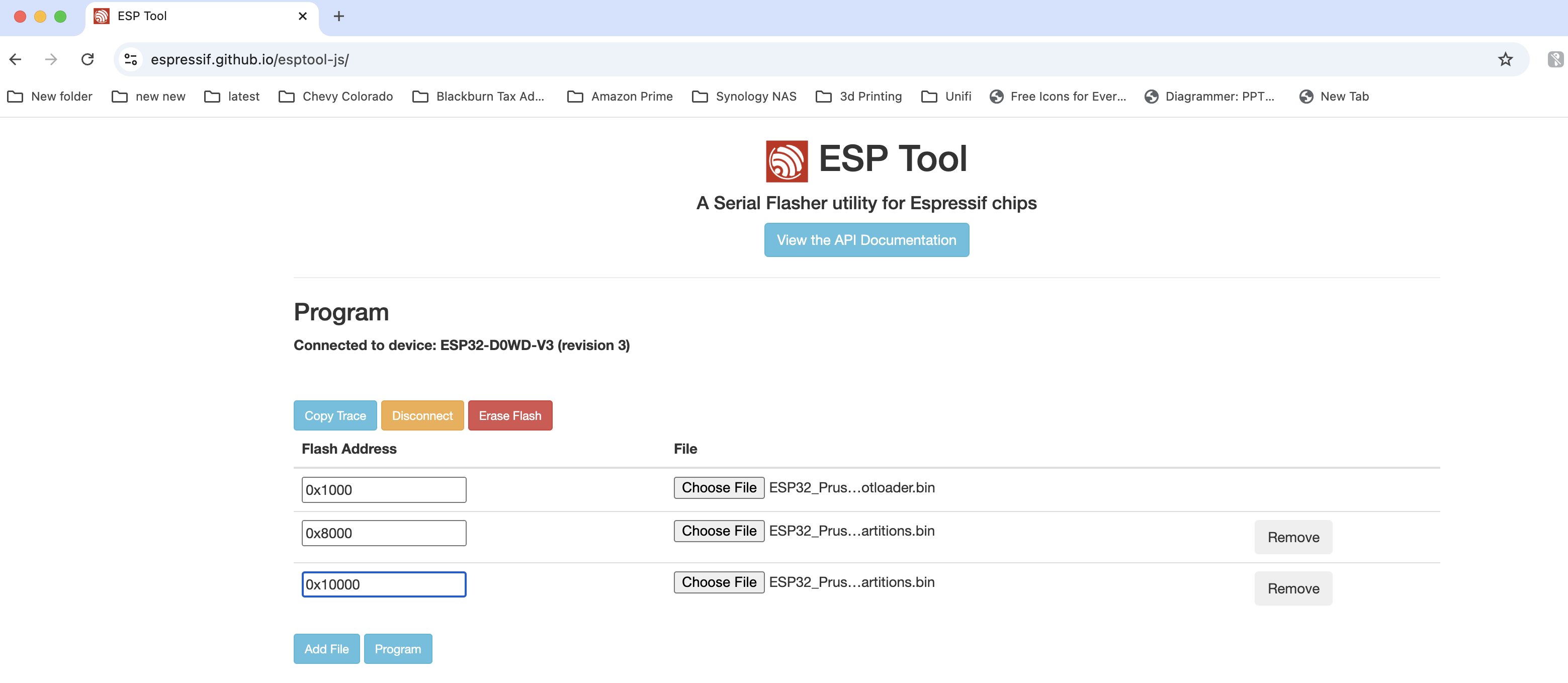1568x683 pixels.
Task: Open the Synology NAS bookmark folder
Action: [x=744, y=96]
